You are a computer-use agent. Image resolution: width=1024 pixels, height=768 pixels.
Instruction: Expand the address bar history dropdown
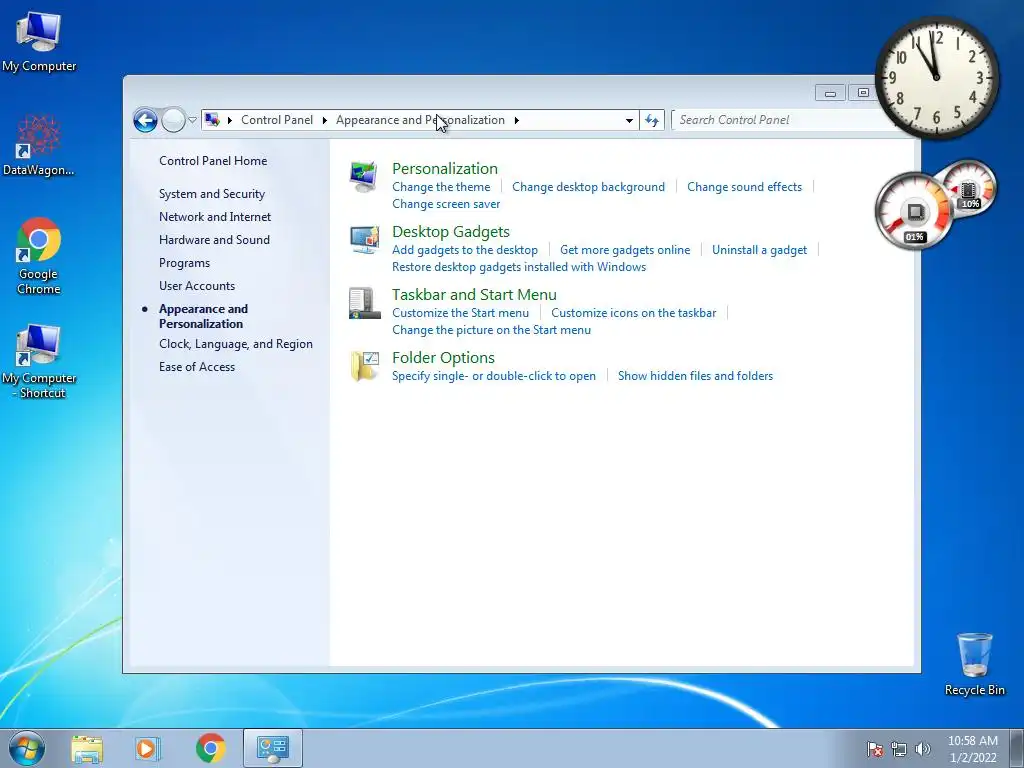click(629, 120)
